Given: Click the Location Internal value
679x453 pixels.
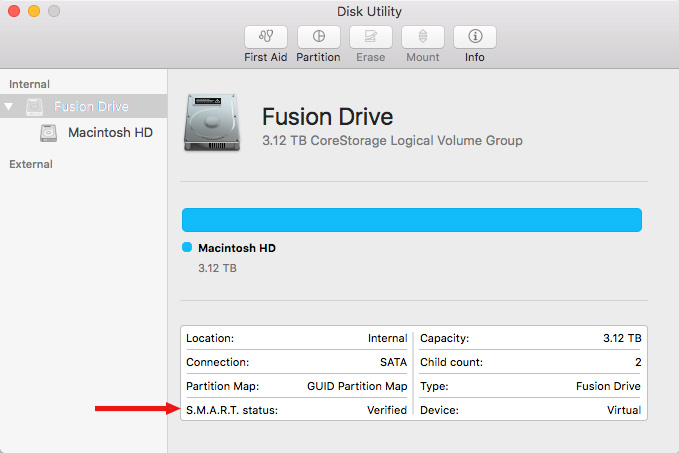Looking at the screenshot, I should (x=388, y=338).
